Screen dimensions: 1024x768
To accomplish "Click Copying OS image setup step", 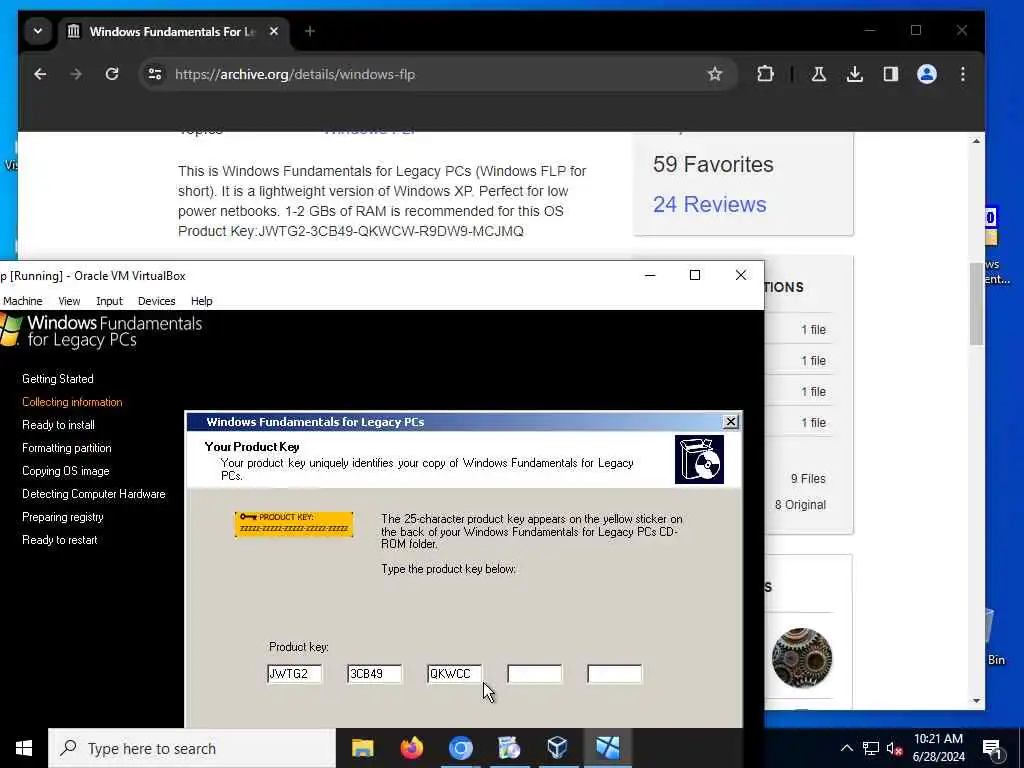I will pos(65,471).
